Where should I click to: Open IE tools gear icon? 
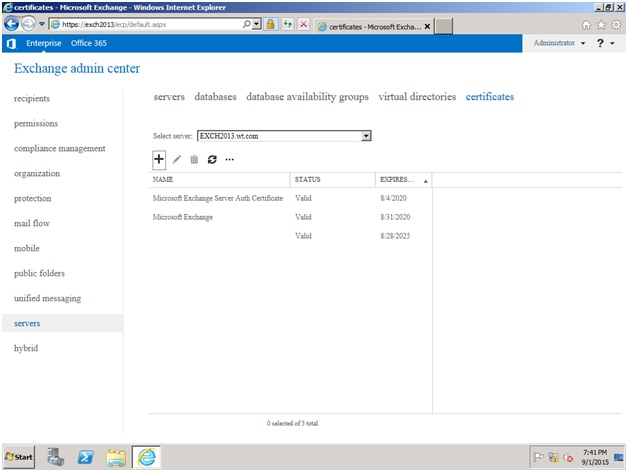[616, 25]
